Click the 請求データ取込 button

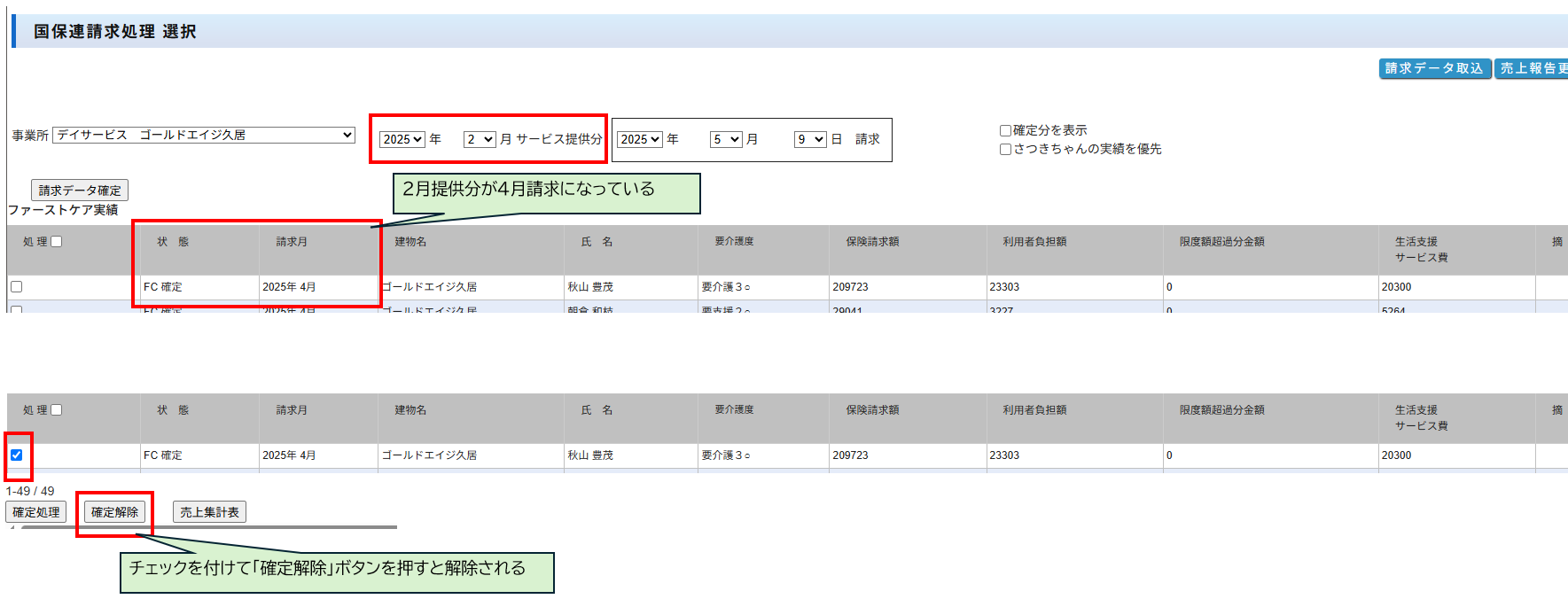1433,68
